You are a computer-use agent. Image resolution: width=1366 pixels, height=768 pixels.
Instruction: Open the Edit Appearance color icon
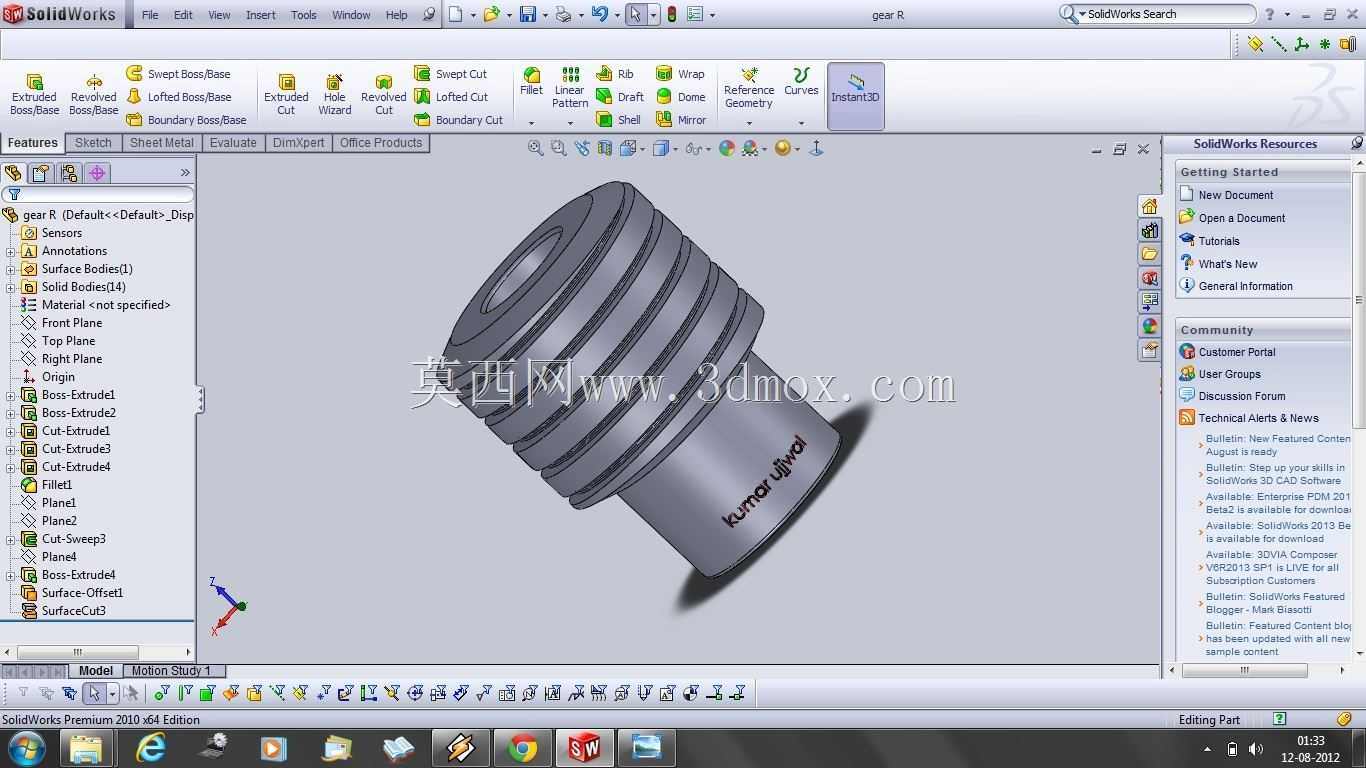click(727, 148)
